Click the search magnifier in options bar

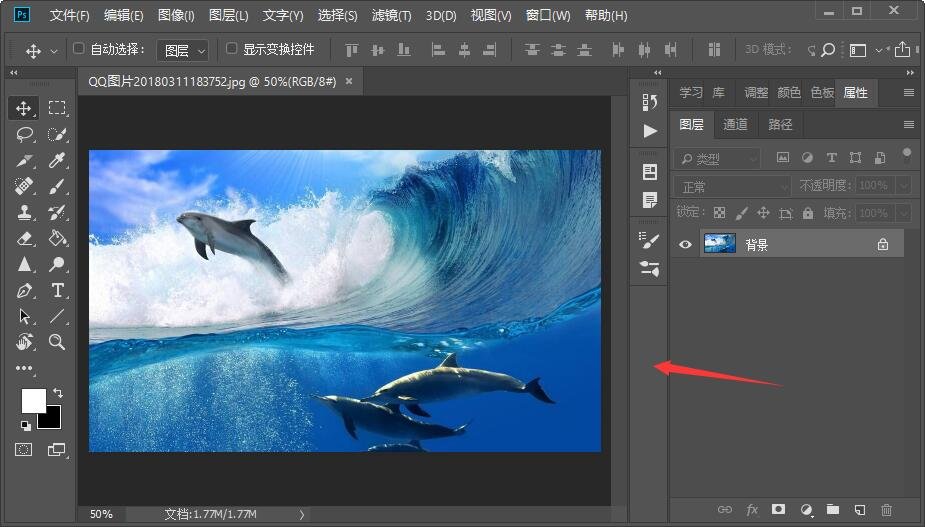828,50
